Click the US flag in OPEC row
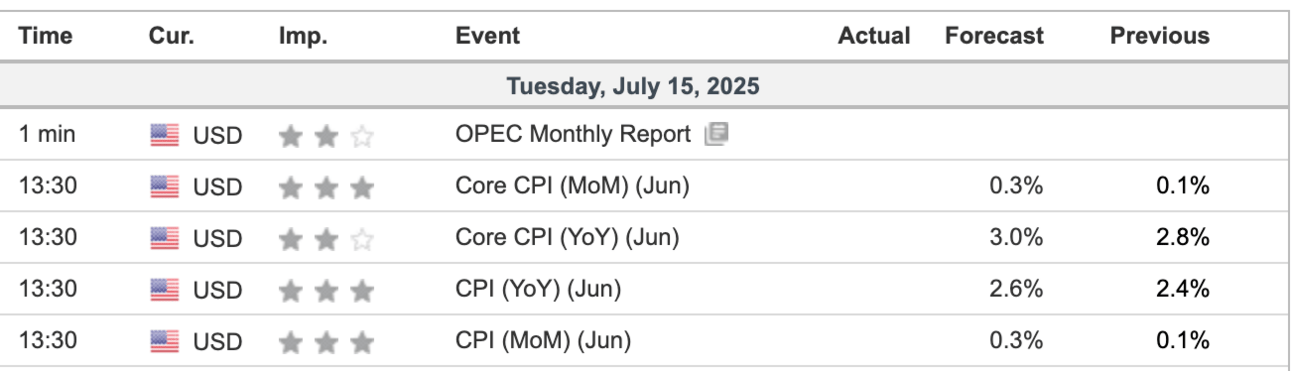The image size is (1292, 371). click(x=165, y=135)
